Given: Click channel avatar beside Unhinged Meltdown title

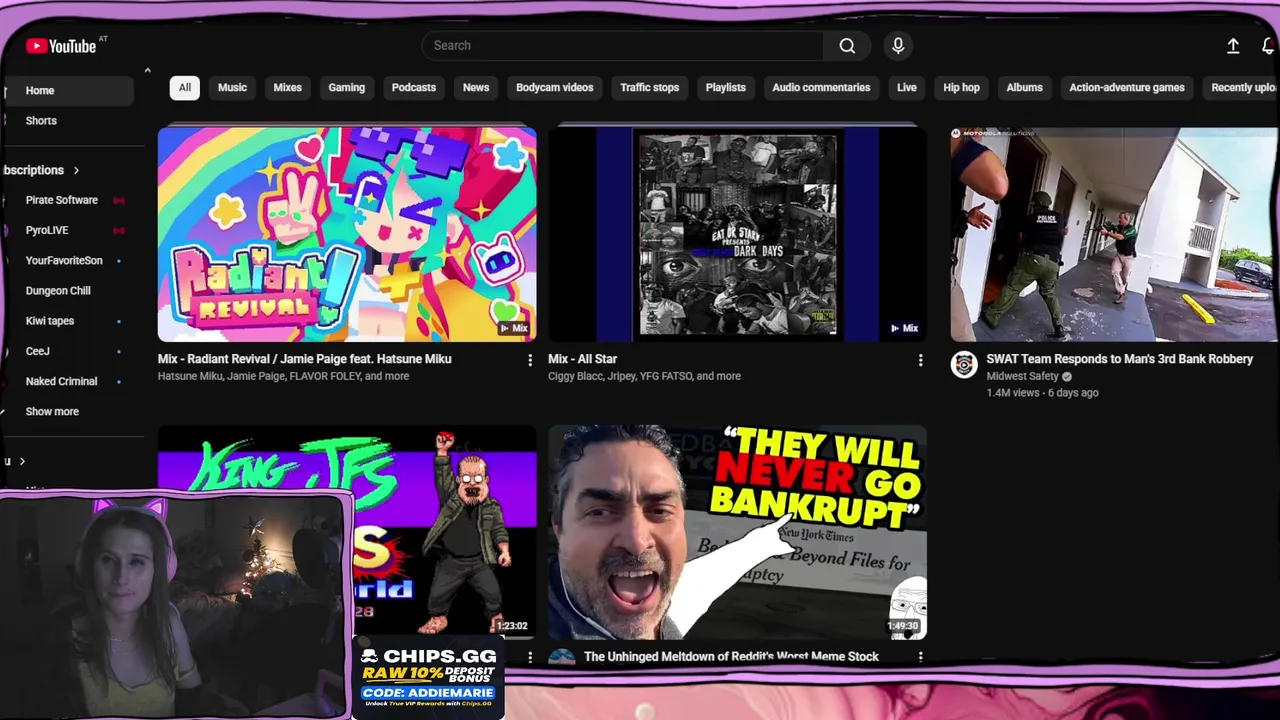Looking at the screenshot, I should [562, 657].
